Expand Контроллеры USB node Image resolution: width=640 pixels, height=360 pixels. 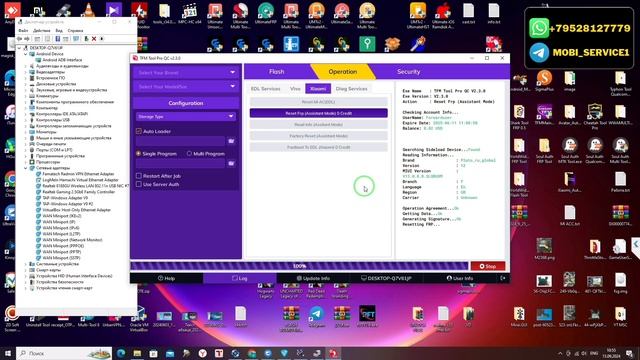click(x=25, y=120)
